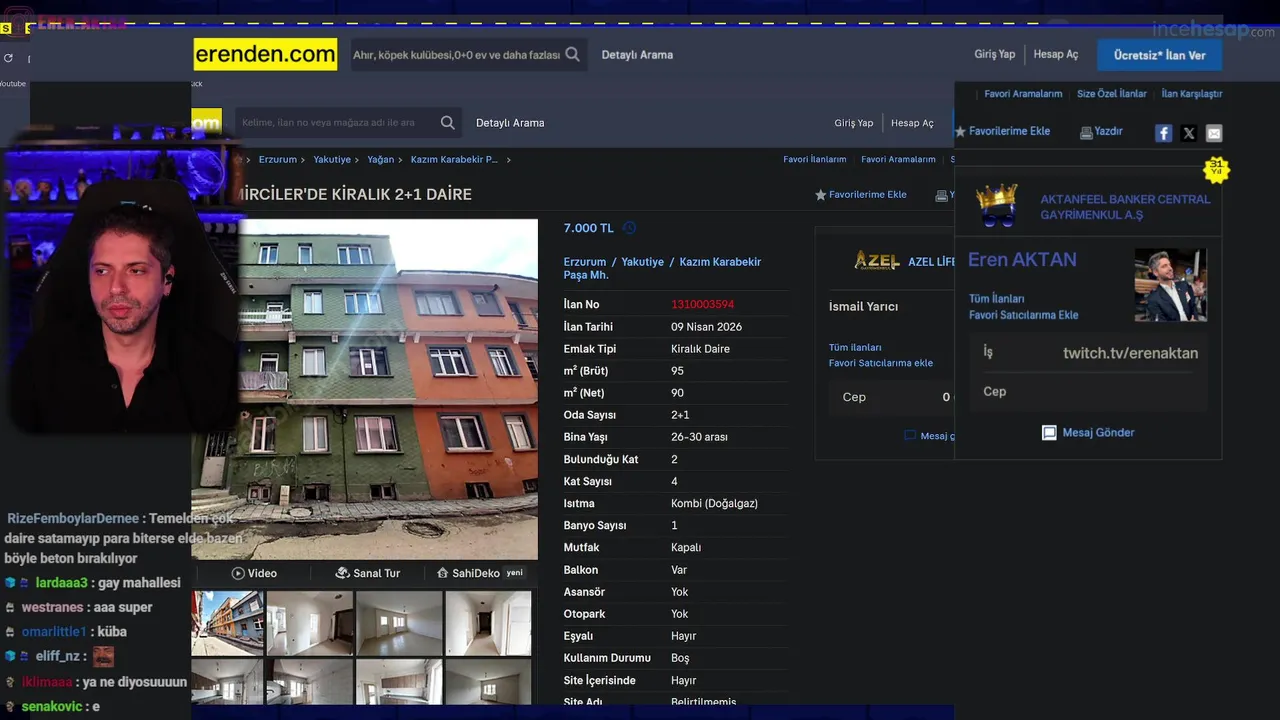This screenshot has width=1280, height=720.
Task: Click Detaylı Arama in the top header
Action: 637,55
